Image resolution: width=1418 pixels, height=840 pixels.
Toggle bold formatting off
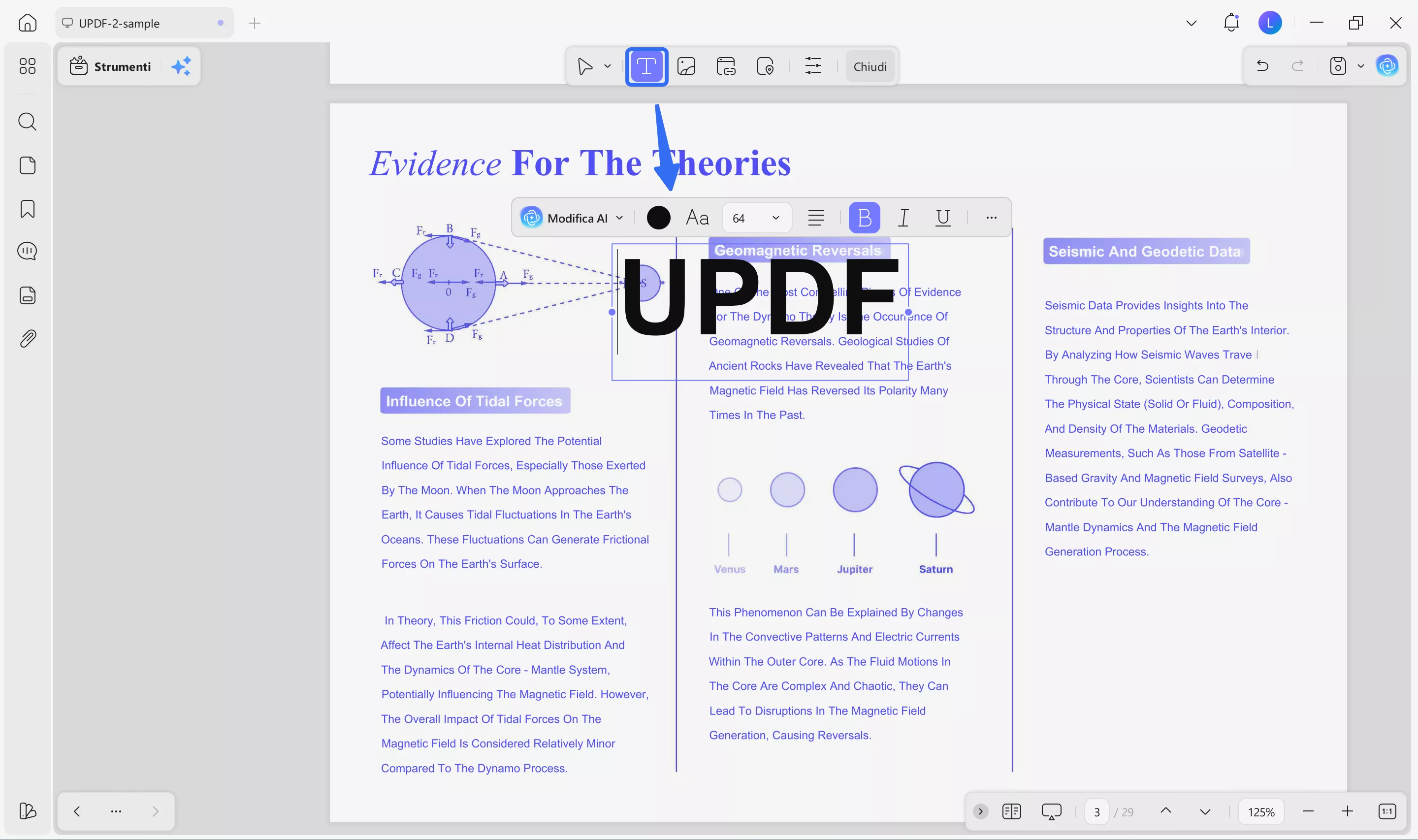click(x=864, y=217)
